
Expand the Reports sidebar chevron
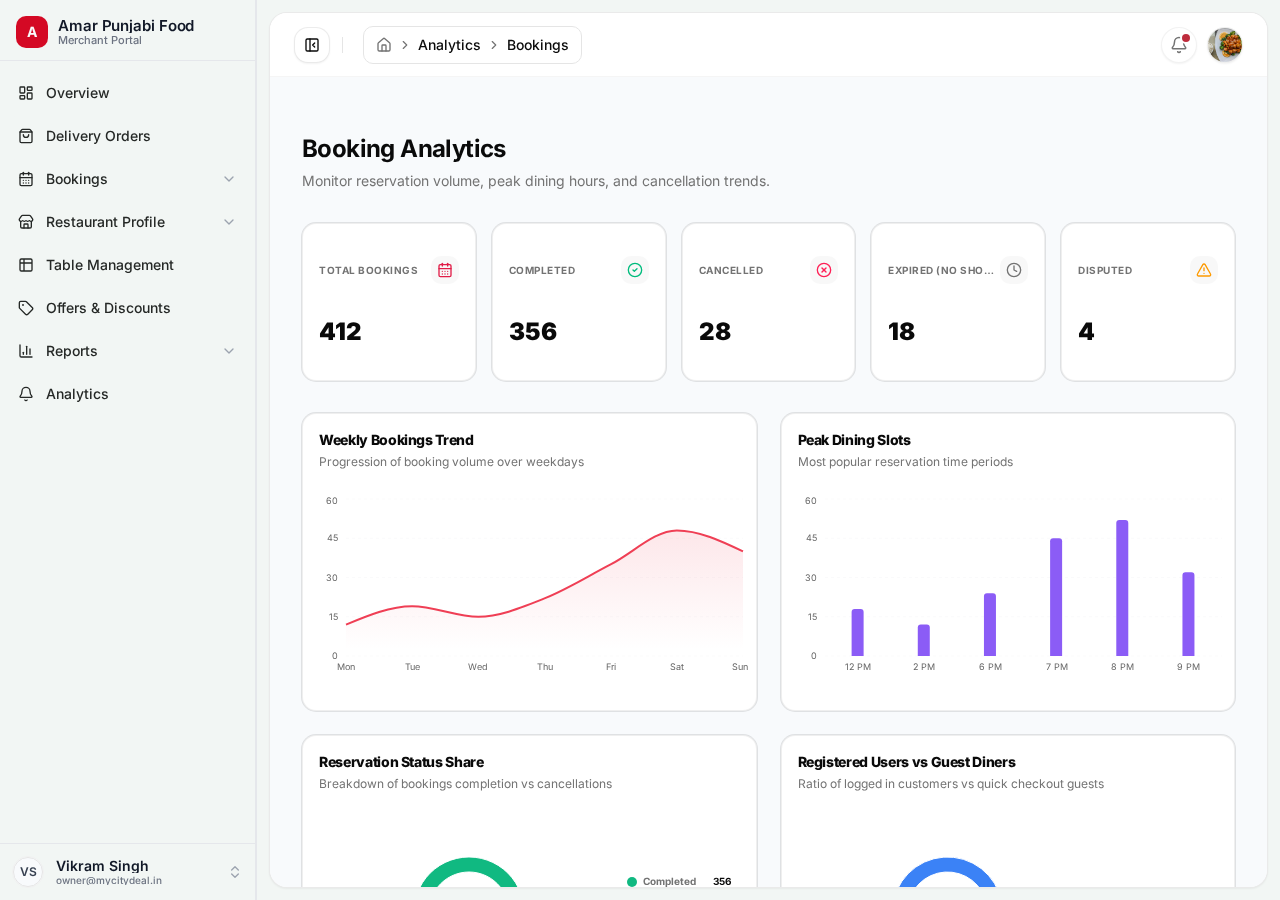pos(229,351)
